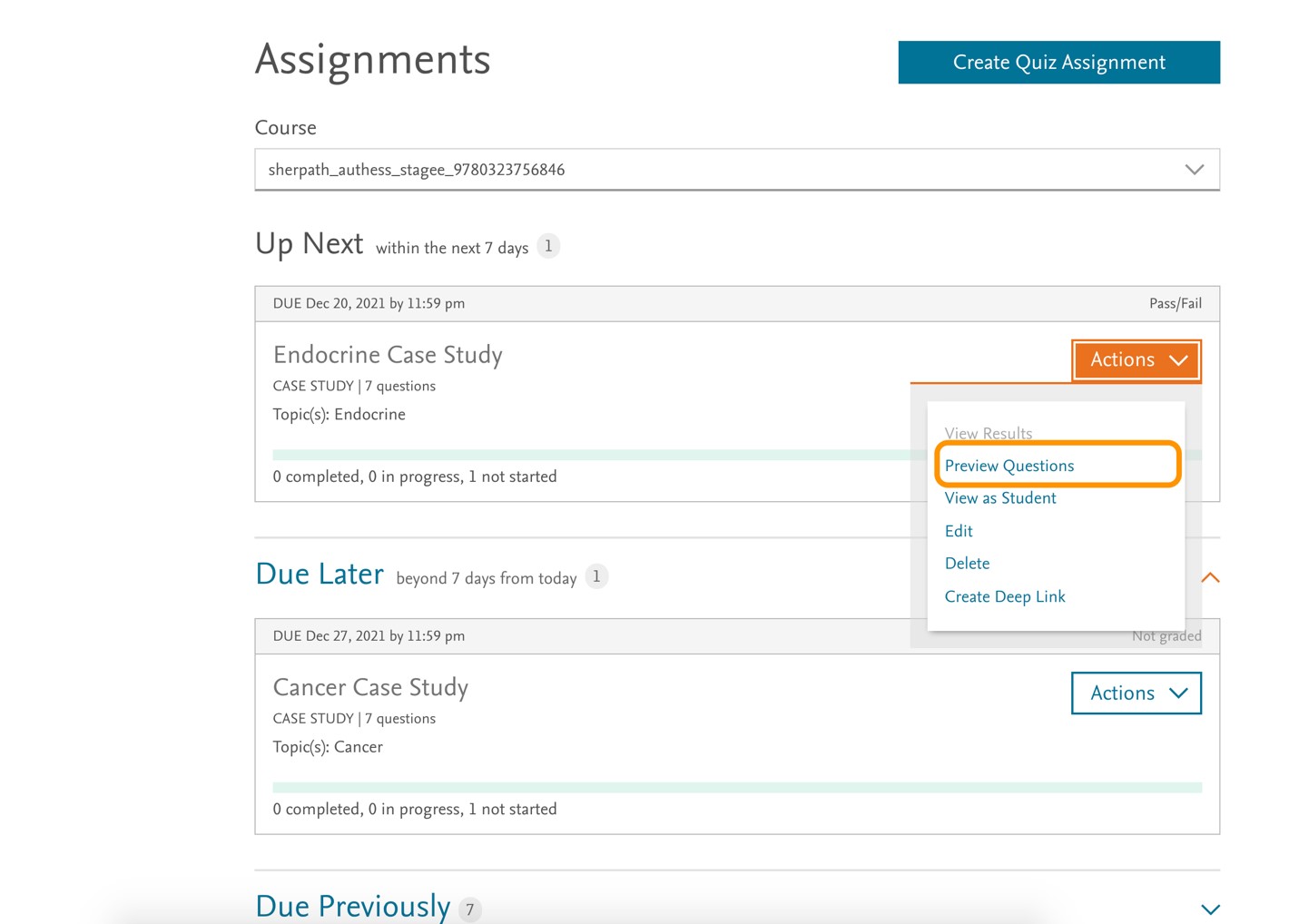
Task: Open the Actions menu for Cancer Case Study
Action: pyautogui.click(x=1136, y=693)
